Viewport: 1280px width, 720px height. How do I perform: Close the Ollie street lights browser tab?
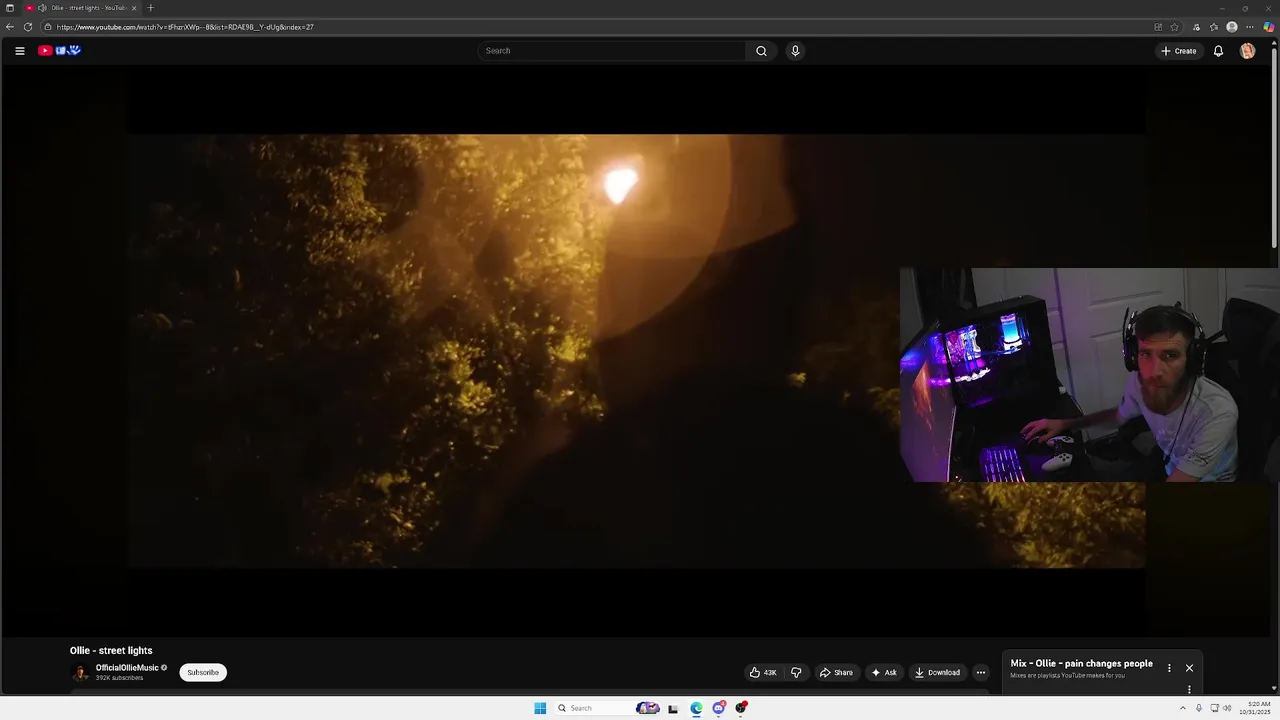pyautogui.click(x=134, y=8)
